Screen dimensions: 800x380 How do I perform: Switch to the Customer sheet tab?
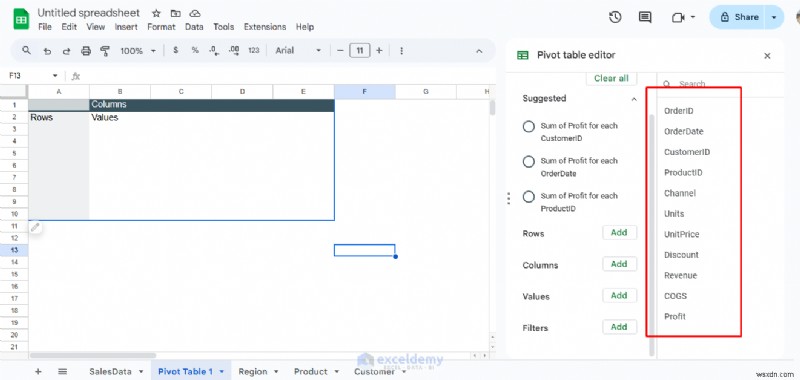(x=374, y=372)
